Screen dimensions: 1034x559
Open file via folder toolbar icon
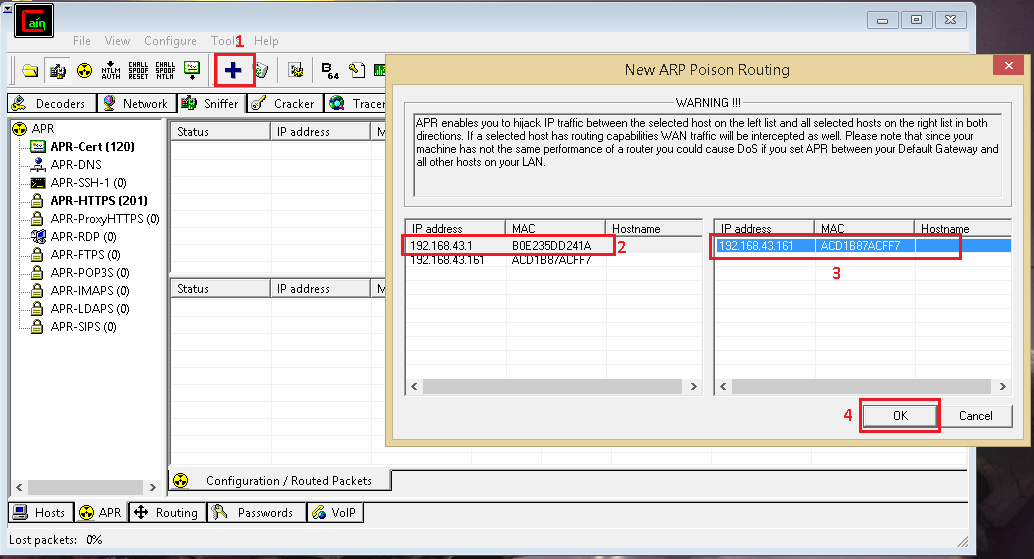coord(30,70)
